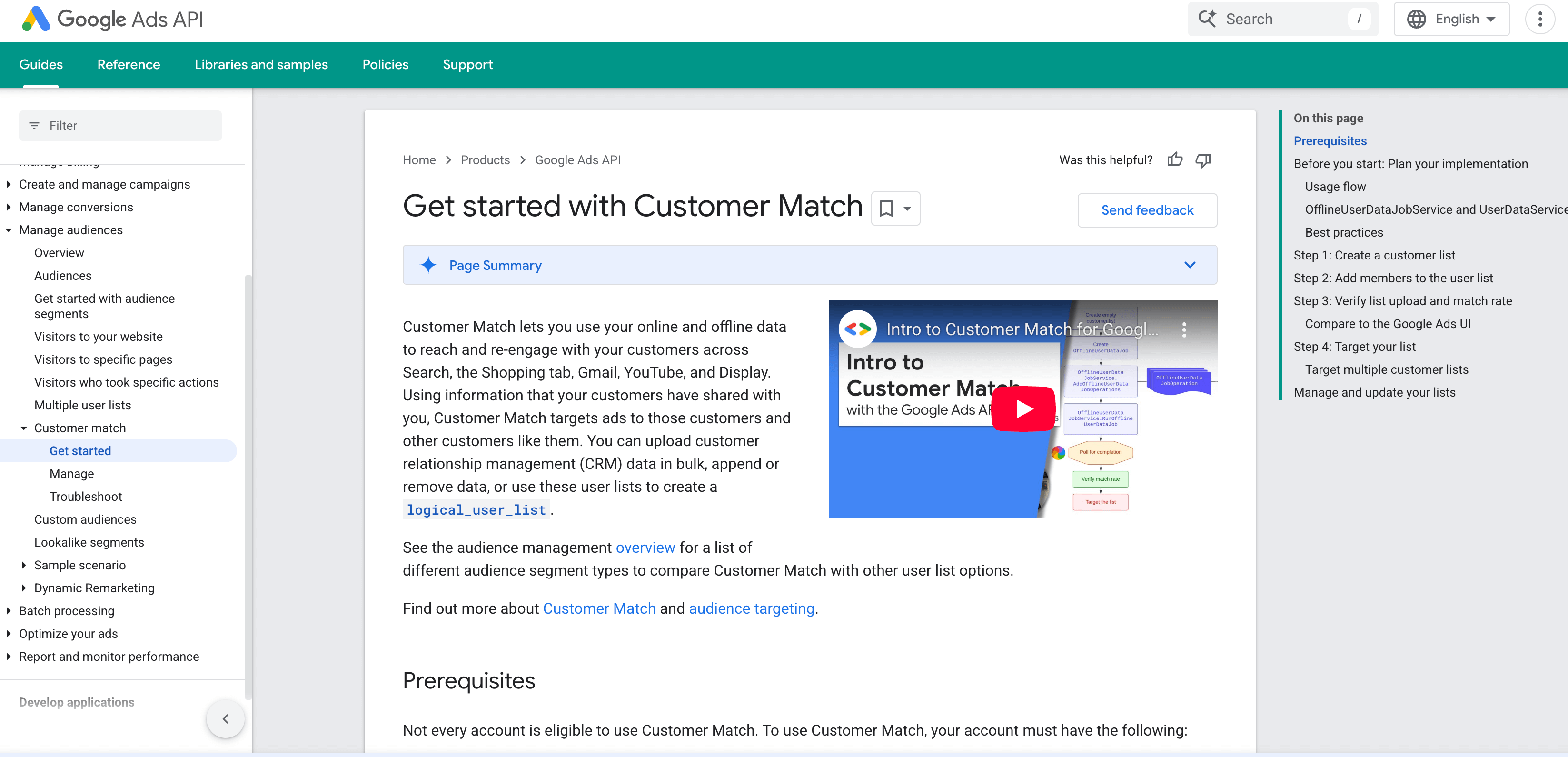Expand the Page Summary panel
Screen dimensions: 1568x757
(x=1190, y=265)
